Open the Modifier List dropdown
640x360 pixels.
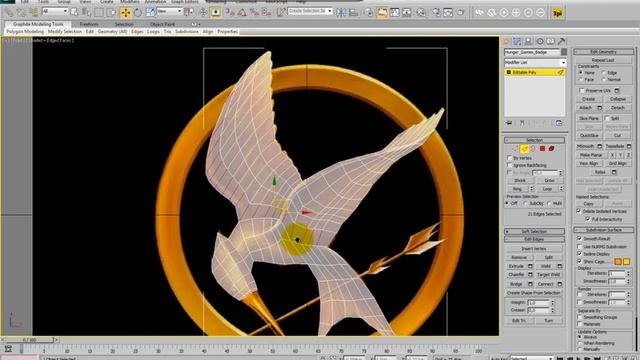tap(535, 62)
